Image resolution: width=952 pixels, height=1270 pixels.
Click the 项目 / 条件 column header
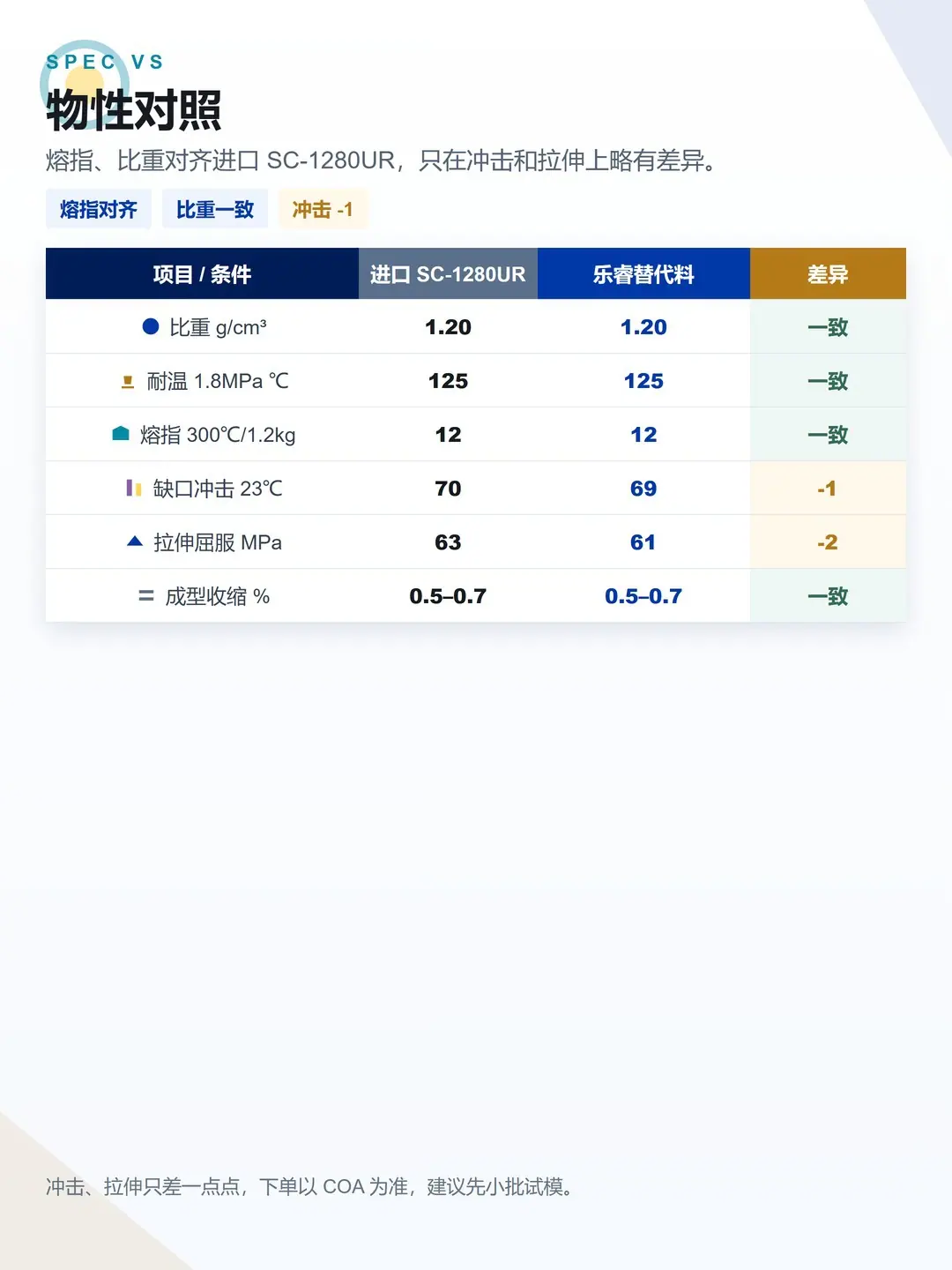click(202, 274)
